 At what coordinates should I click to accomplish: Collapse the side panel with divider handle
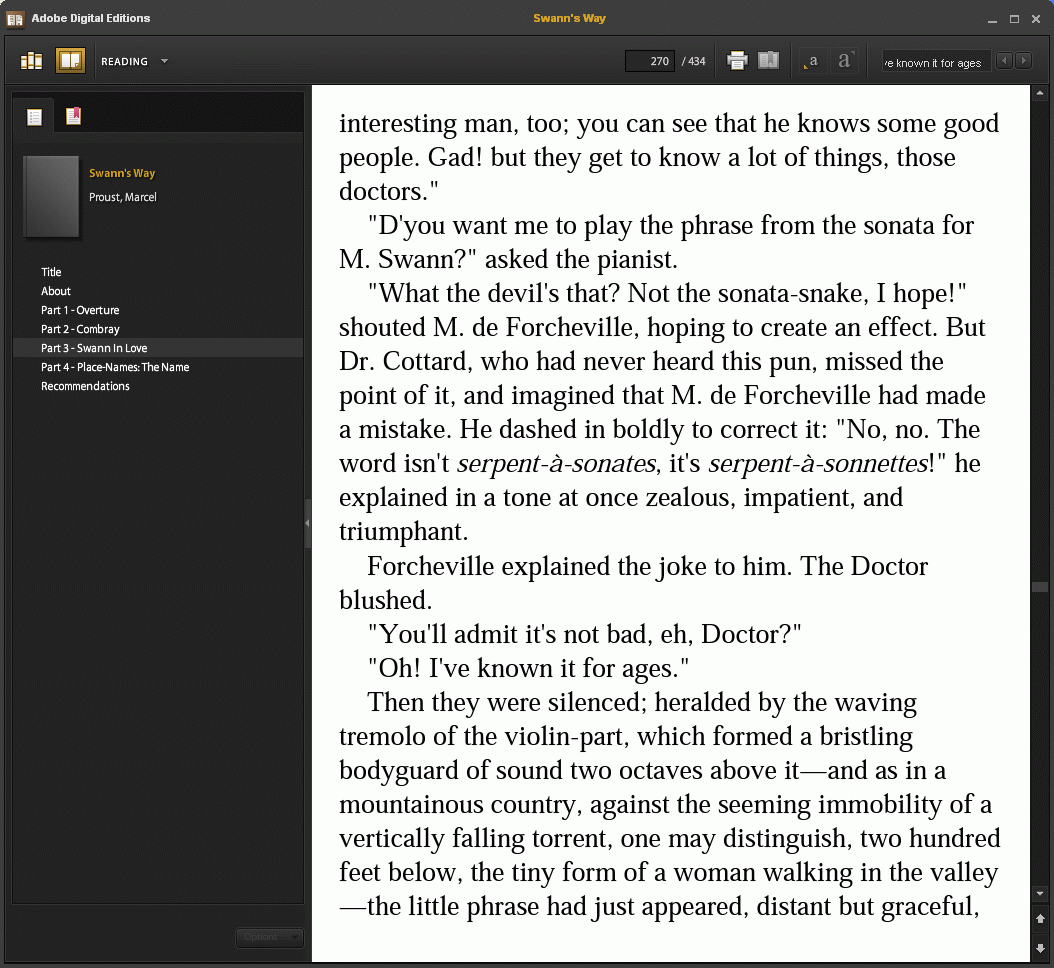point(307,523)
